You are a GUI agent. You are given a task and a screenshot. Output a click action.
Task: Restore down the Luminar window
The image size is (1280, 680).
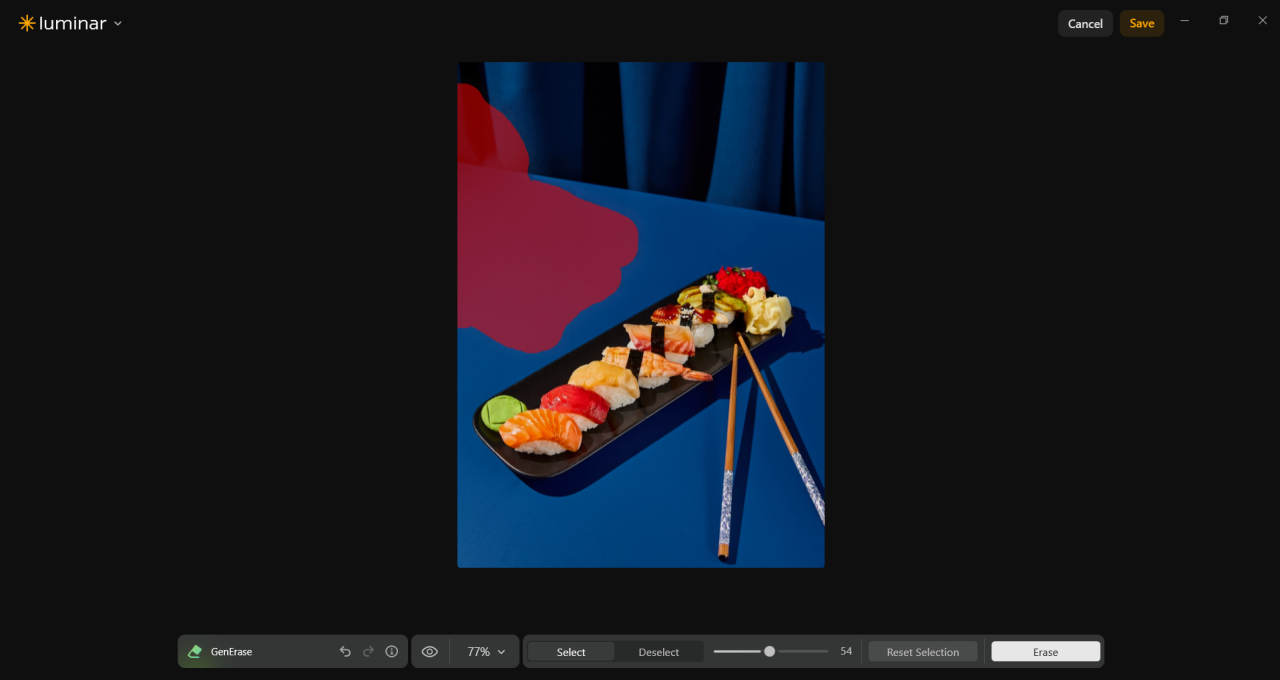coord(1223,20)
